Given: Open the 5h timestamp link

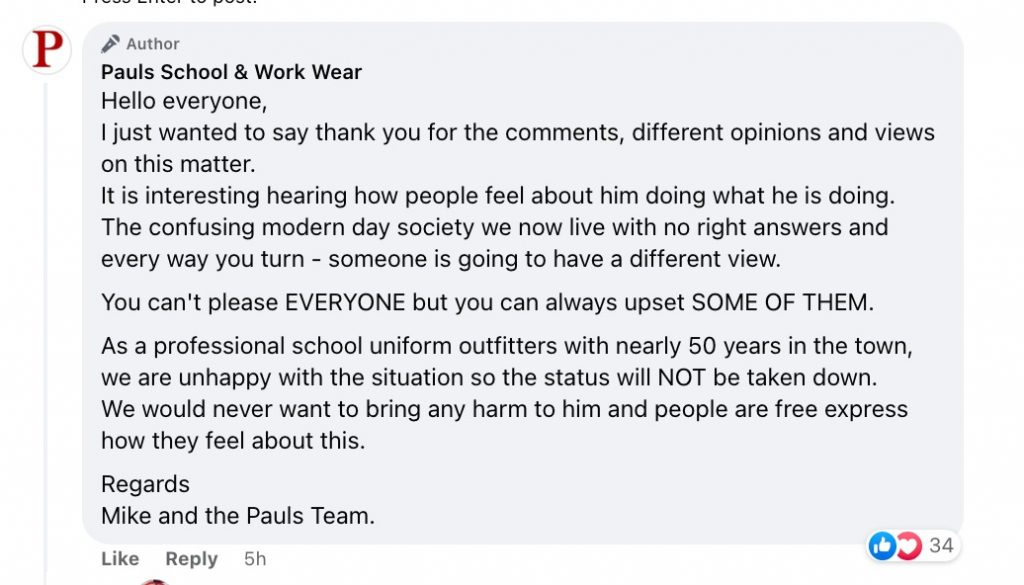Looking at the screenshot, I should coord(255,558).
